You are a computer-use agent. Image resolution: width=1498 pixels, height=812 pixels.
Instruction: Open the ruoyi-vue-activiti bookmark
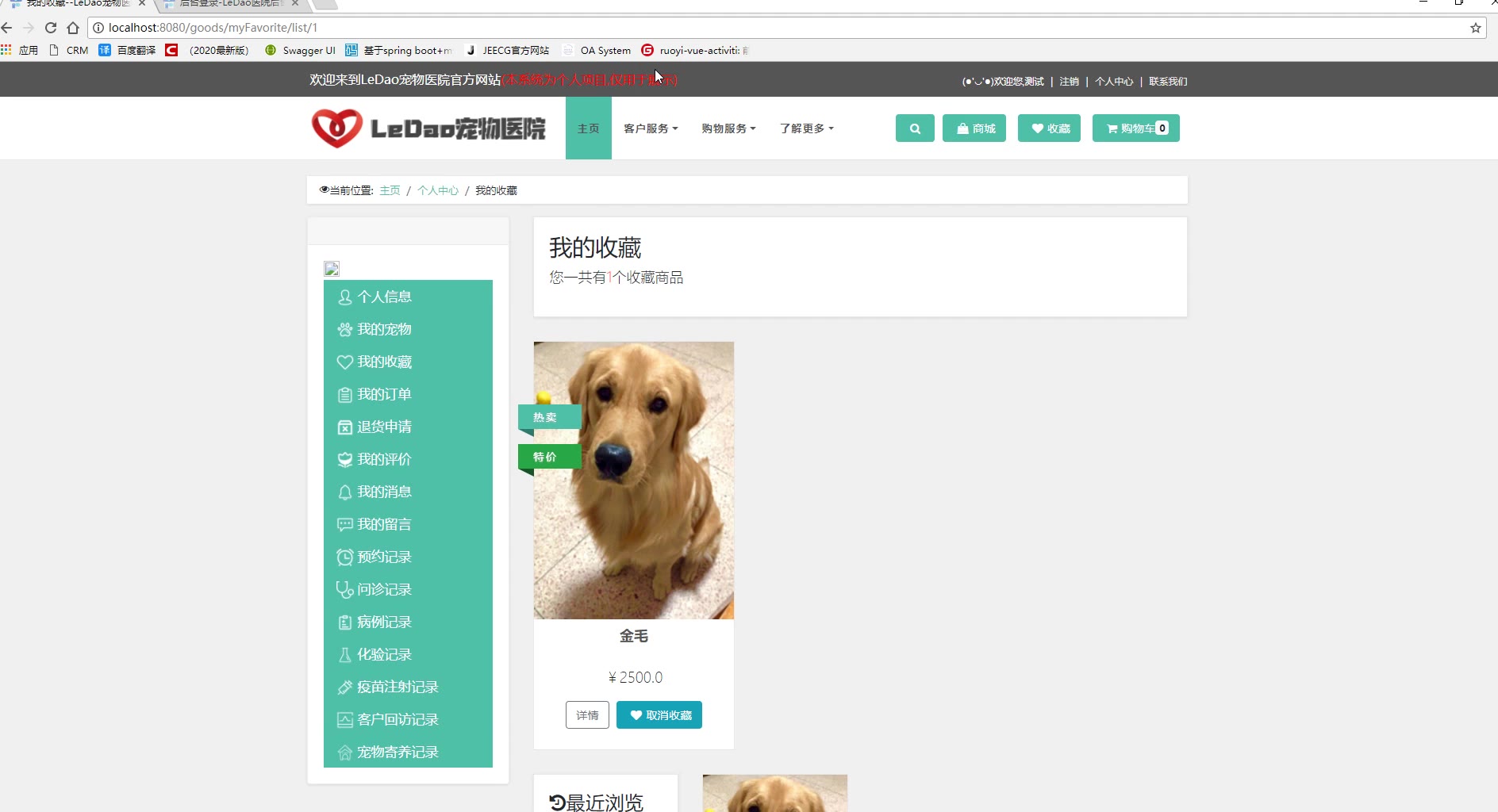click(x=694, y=50)
